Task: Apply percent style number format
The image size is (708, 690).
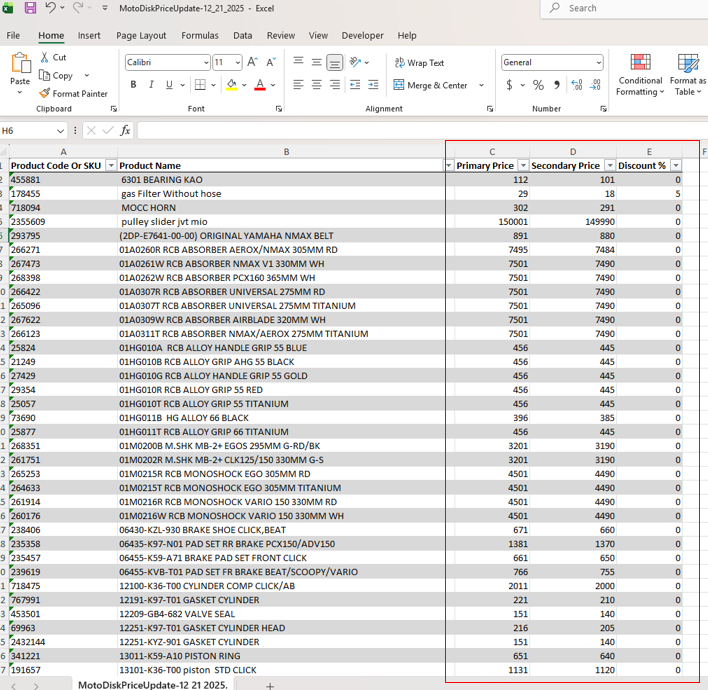Action: coord(538,86)
